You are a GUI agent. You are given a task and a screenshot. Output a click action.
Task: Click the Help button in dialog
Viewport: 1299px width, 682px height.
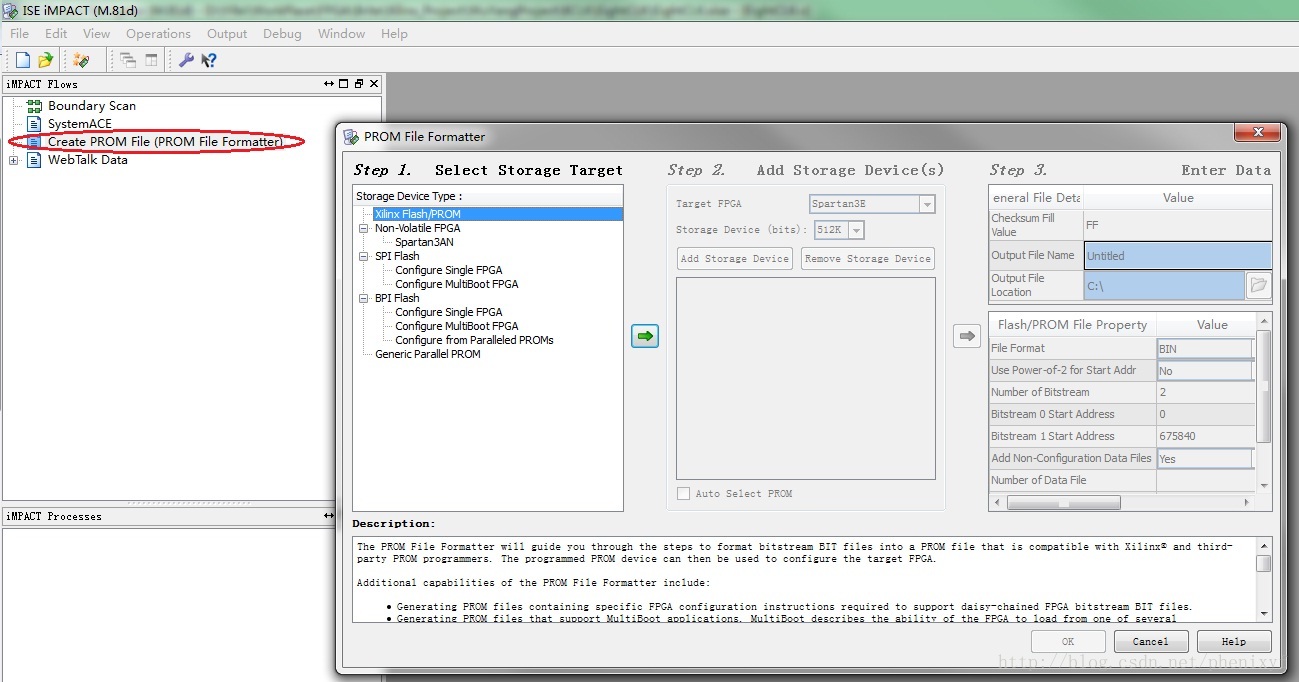pos(1235,642)
